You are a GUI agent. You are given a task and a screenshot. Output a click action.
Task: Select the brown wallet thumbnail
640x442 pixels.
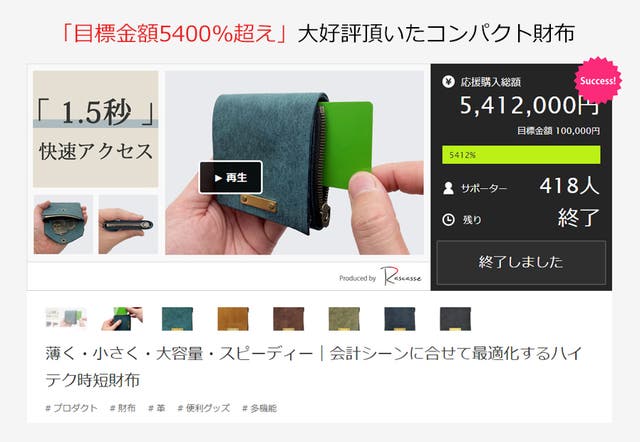(x=289, y=318)
